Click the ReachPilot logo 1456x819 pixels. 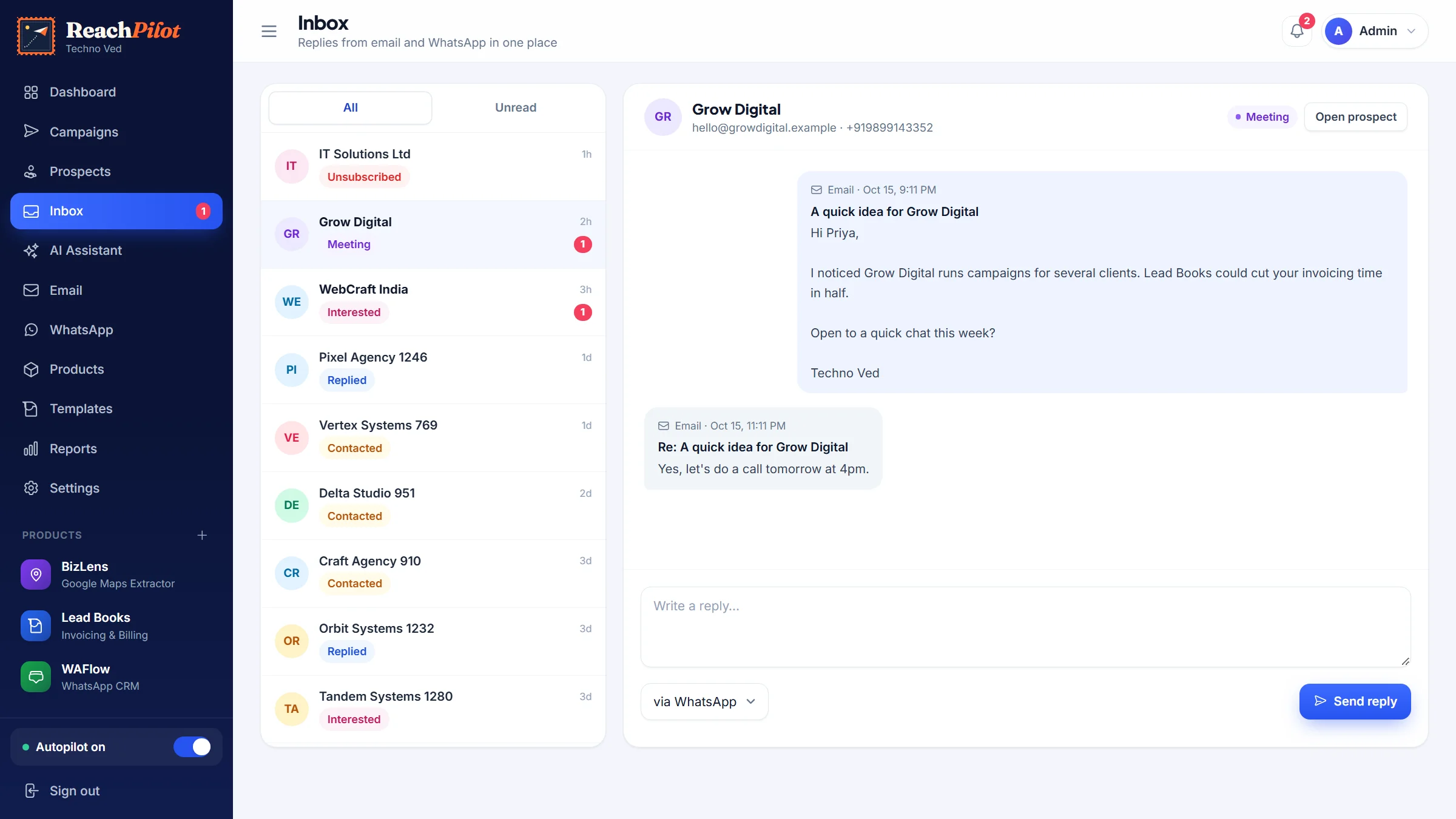click(x=99, y=36)
